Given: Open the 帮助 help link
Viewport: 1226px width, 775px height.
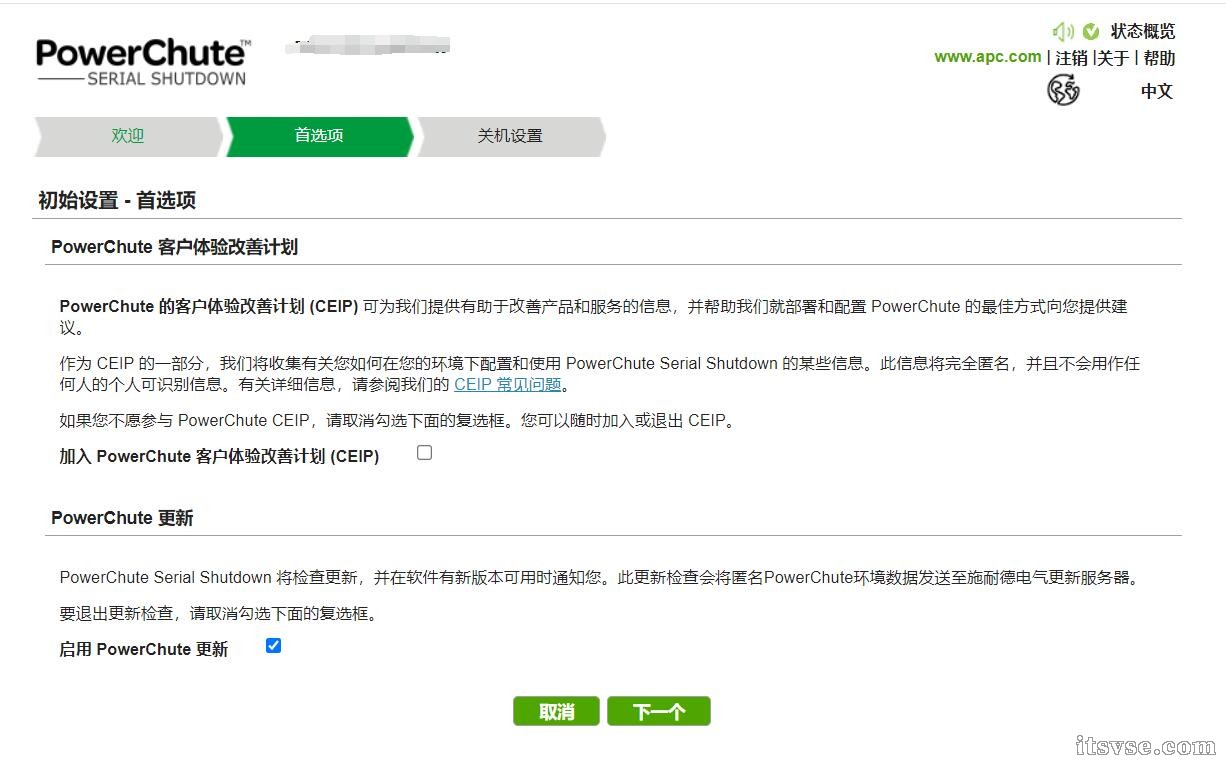Looking at the screenshot, I should (1160, 58).
